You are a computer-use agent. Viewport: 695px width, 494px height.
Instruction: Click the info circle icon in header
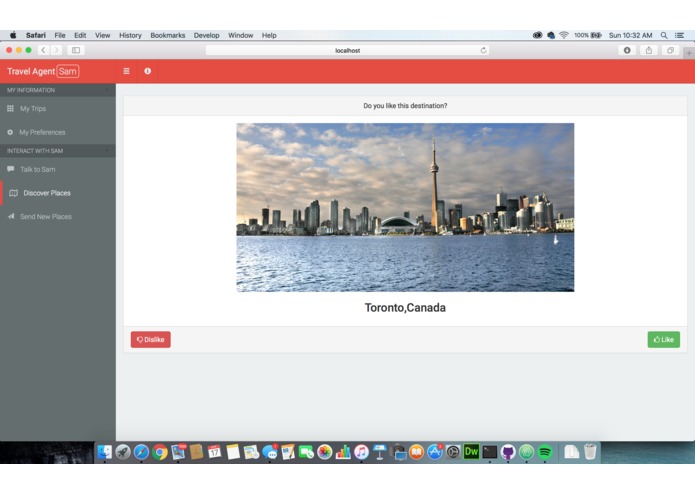click(x=148, y=71)
